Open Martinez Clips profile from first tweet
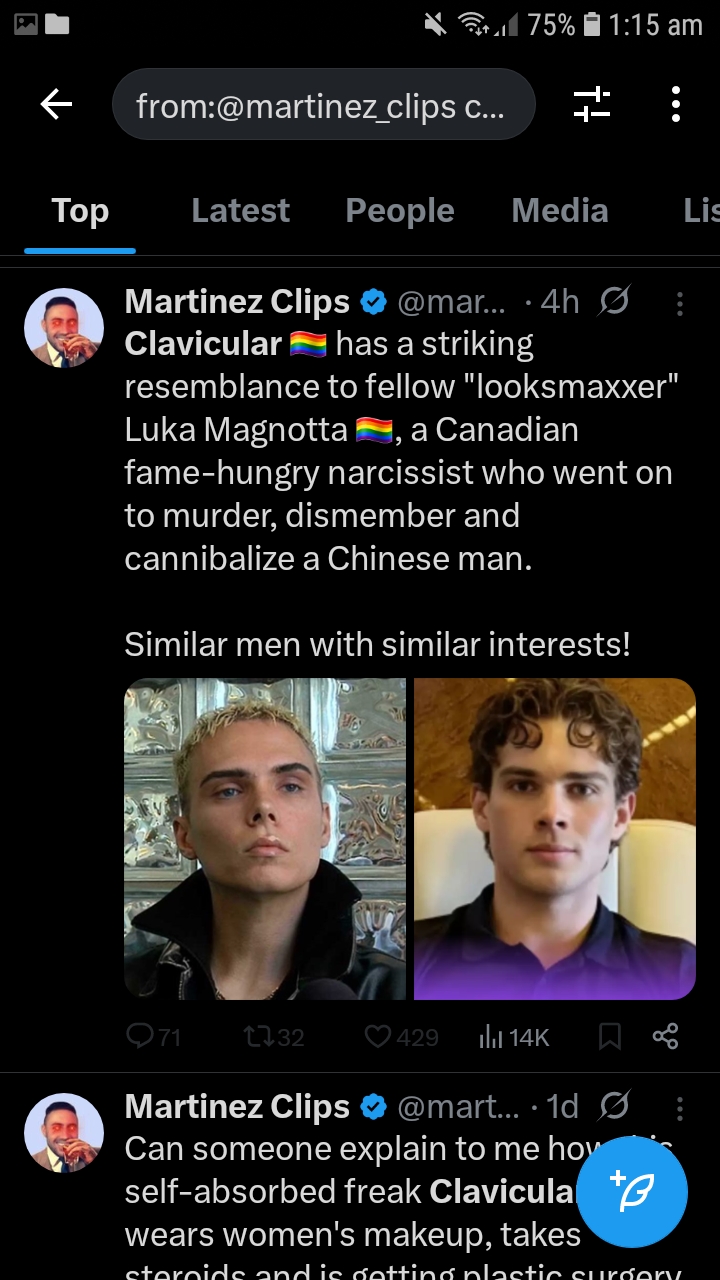 pyautogui.click(x=237, y=301)
